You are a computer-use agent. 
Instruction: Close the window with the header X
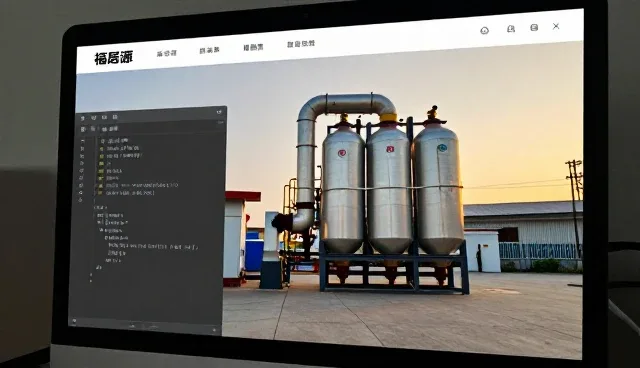coord(556,26)
